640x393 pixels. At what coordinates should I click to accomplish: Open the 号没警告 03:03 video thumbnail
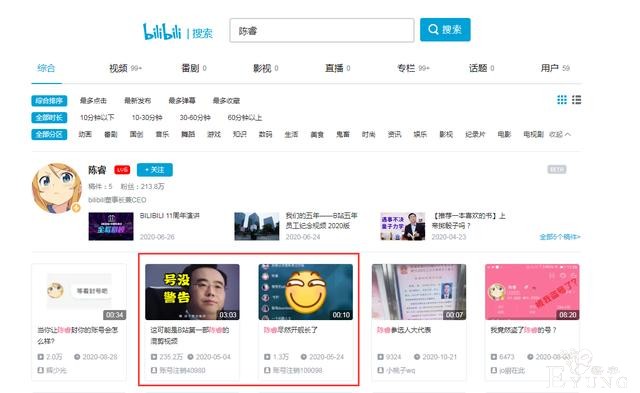[192, 292]
